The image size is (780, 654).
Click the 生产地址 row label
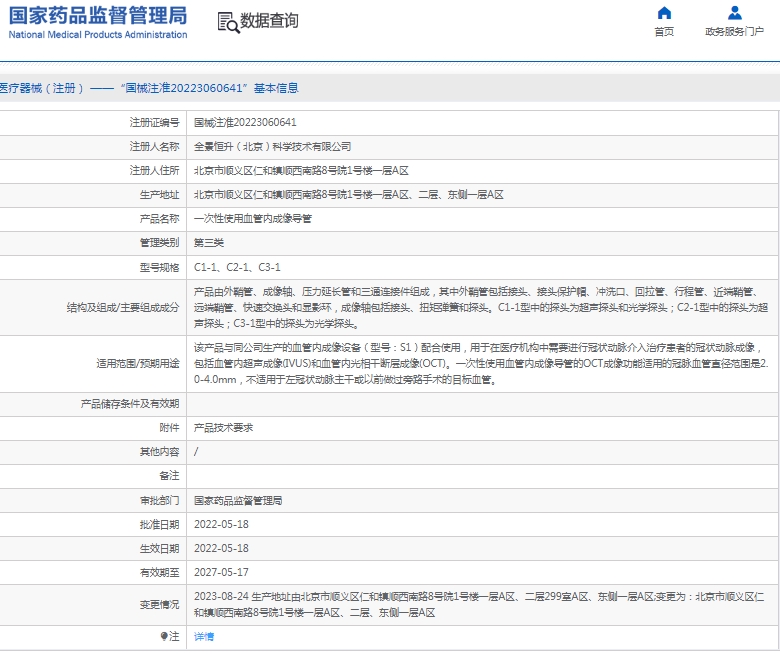160,194
